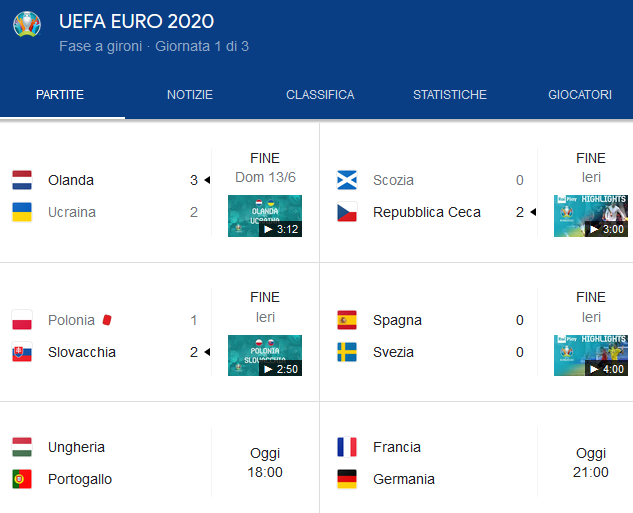This screenshot has width=633, height=513.
Task: Go to the Giocatori tab
Action: tap(580, 95)
